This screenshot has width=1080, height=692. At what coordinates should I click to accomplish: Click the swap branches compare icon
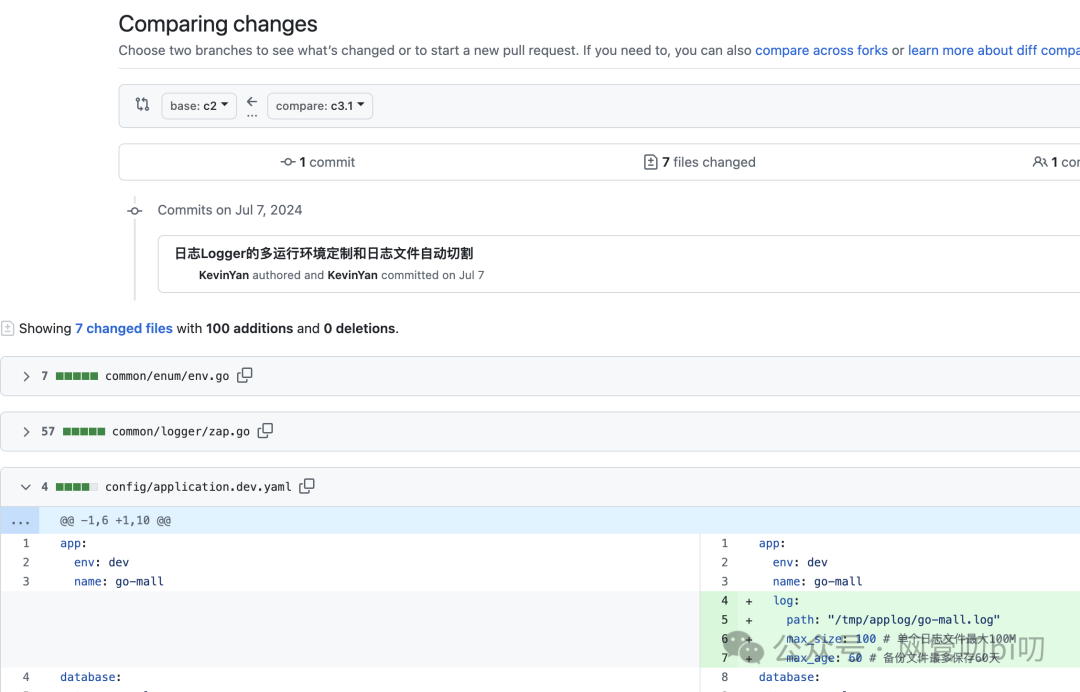coord(142,105)
